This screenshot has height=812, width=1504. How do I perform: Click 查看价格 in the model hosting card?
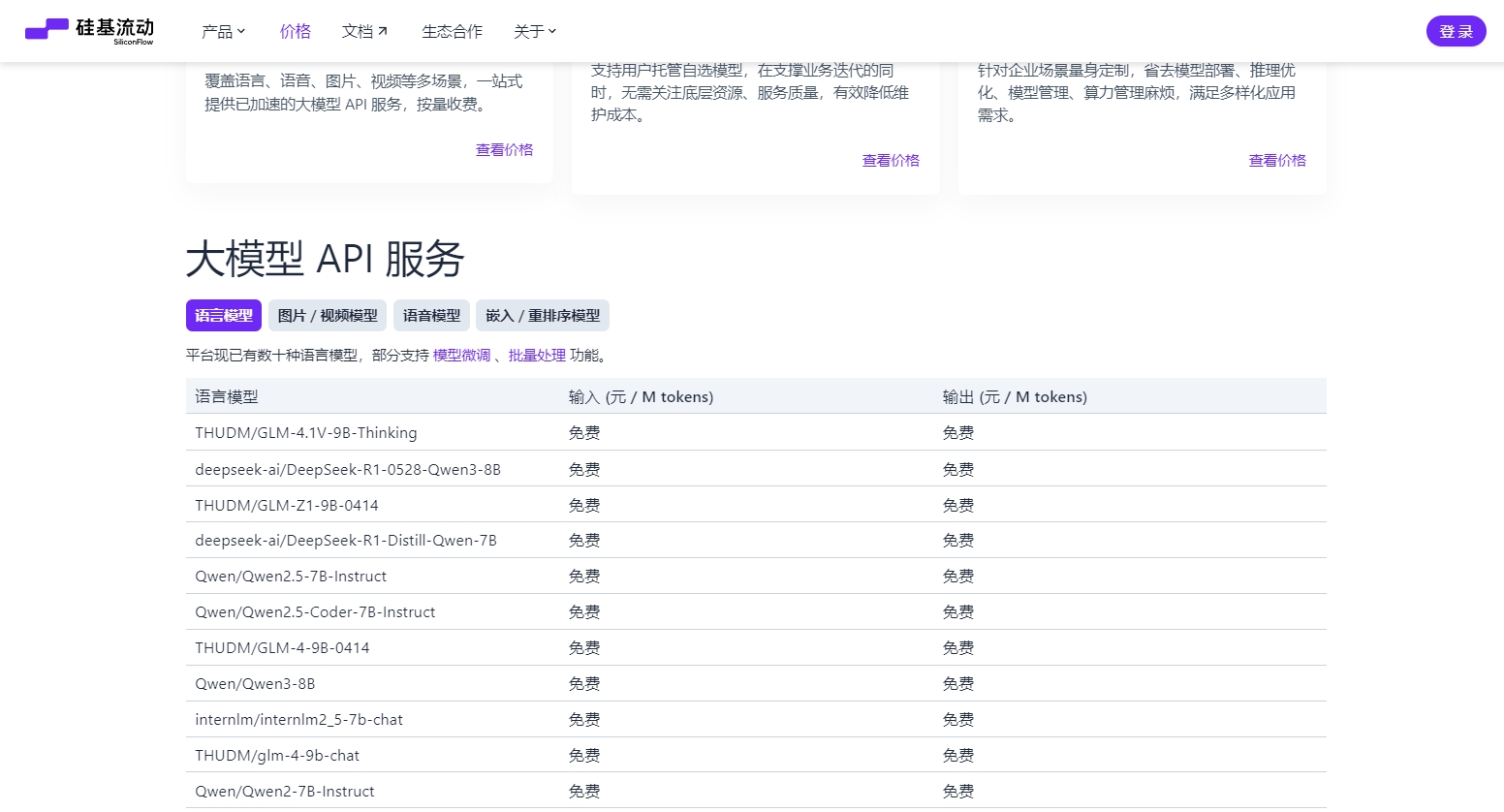891,160
